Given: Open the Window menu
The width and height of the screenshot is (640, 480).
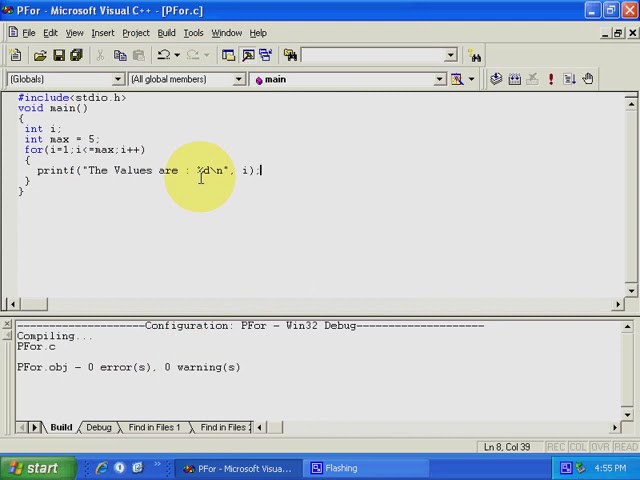Looking at the screenshot, I should click(227, 33).
